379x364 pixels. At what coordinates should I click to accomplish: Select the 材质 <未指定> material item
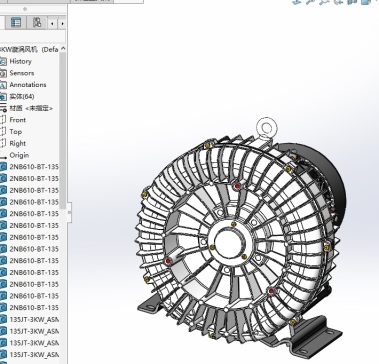[27, 108]
